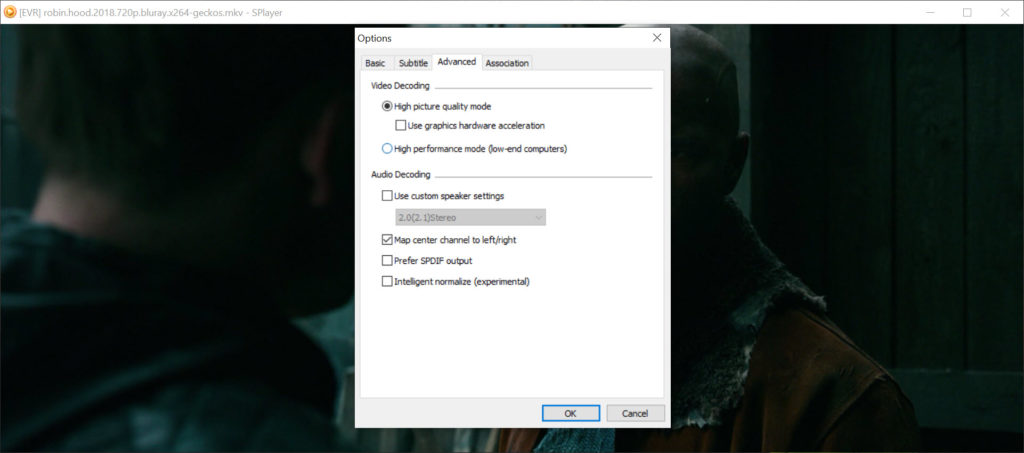Minimize the SPlayer window
Viewport: 1024px width, 453px height.
click(x=930, y=12)
